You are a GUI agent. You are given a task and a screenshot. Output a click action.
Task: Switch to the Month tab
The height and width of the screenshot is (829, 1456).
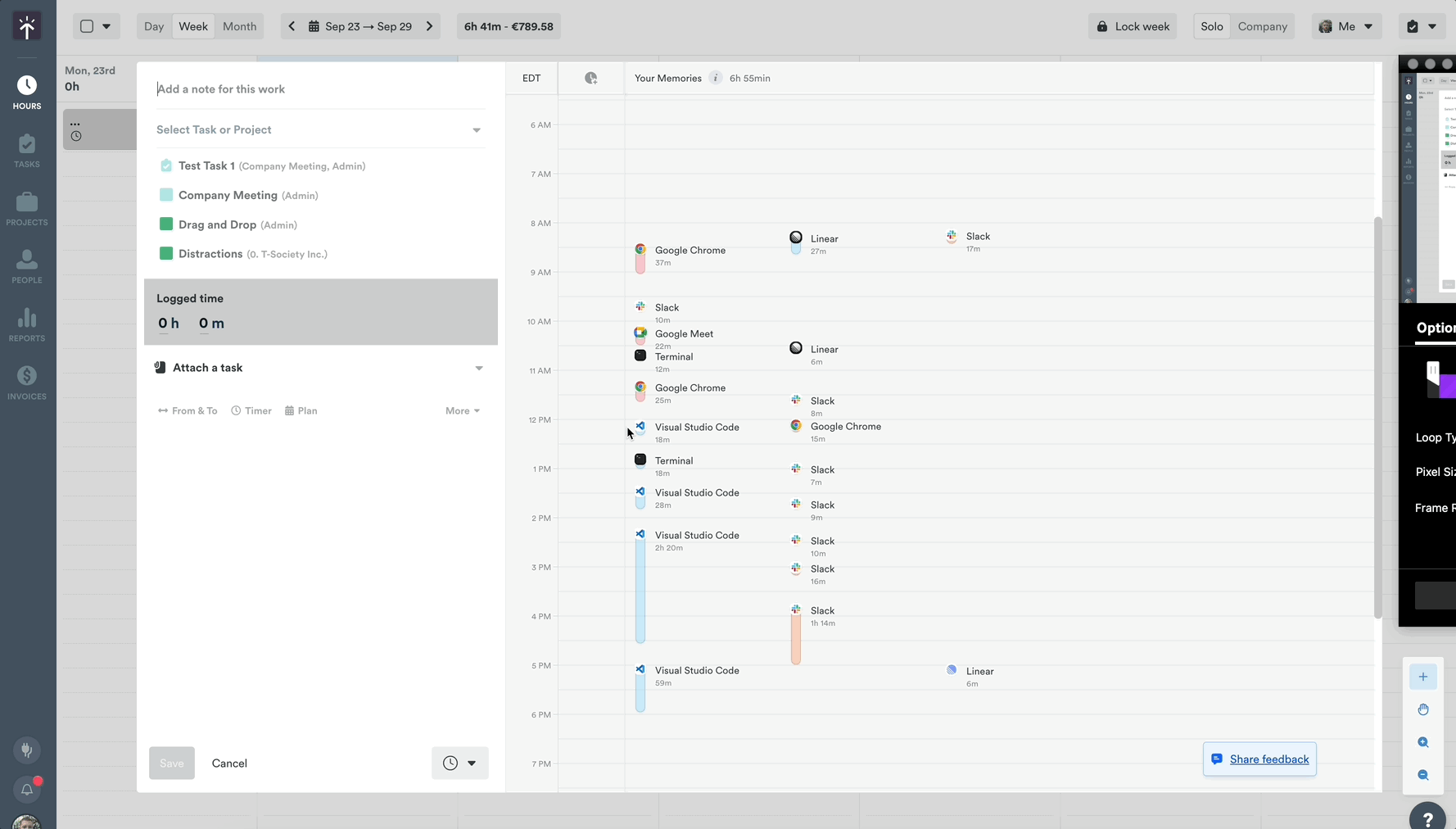[x=239, y=26]
